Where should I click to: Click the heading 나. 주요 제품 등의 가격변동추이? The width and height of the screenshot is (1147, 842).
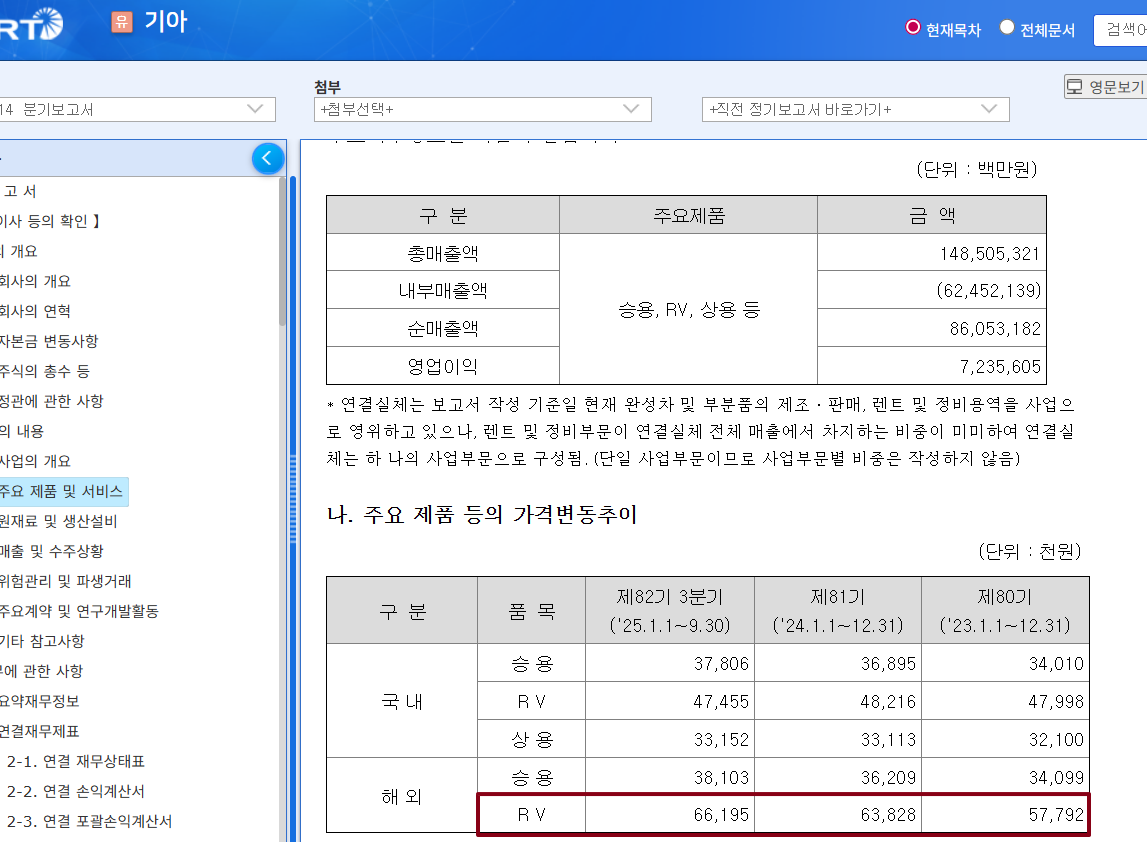click(481, 514)
